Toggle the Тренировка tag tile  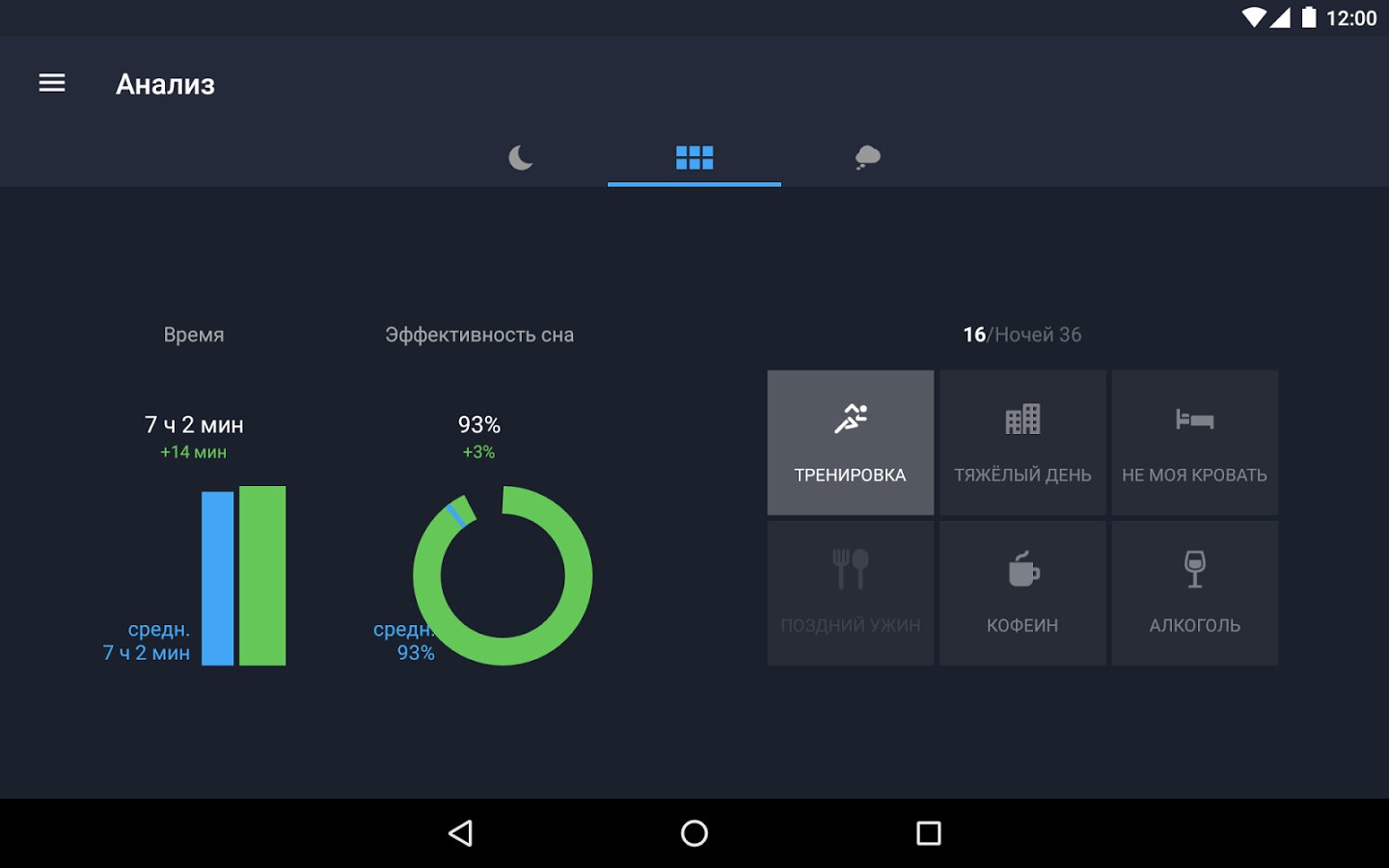click(850, 443)
